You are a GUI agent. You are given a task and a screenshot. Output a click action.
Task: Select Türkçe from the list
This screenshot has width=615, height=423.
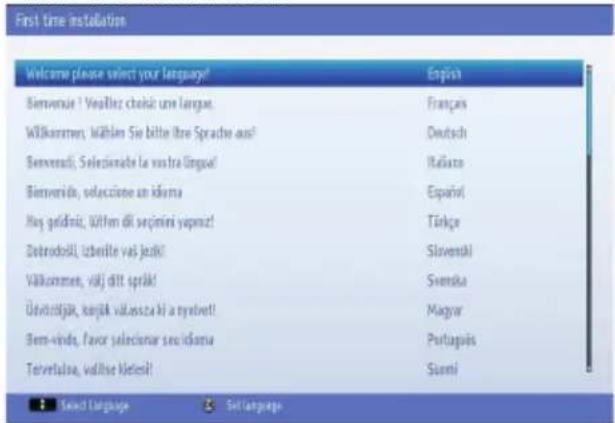point(299,222)
